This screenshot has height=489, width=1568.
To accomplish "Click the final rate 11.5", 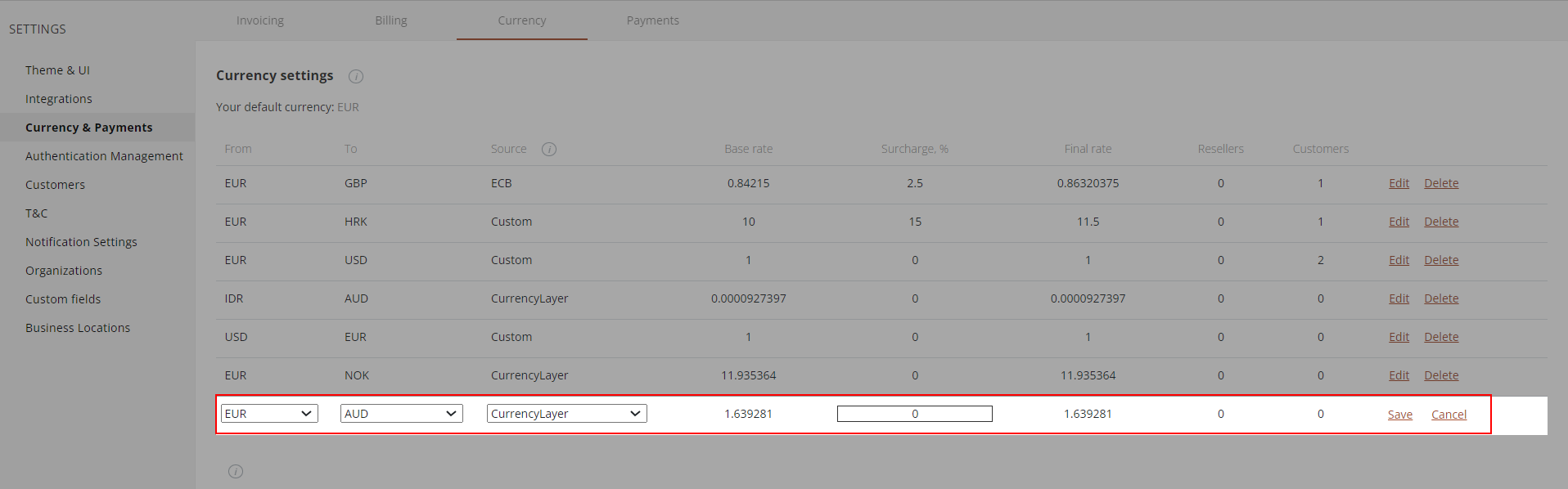I will 1088,222.
